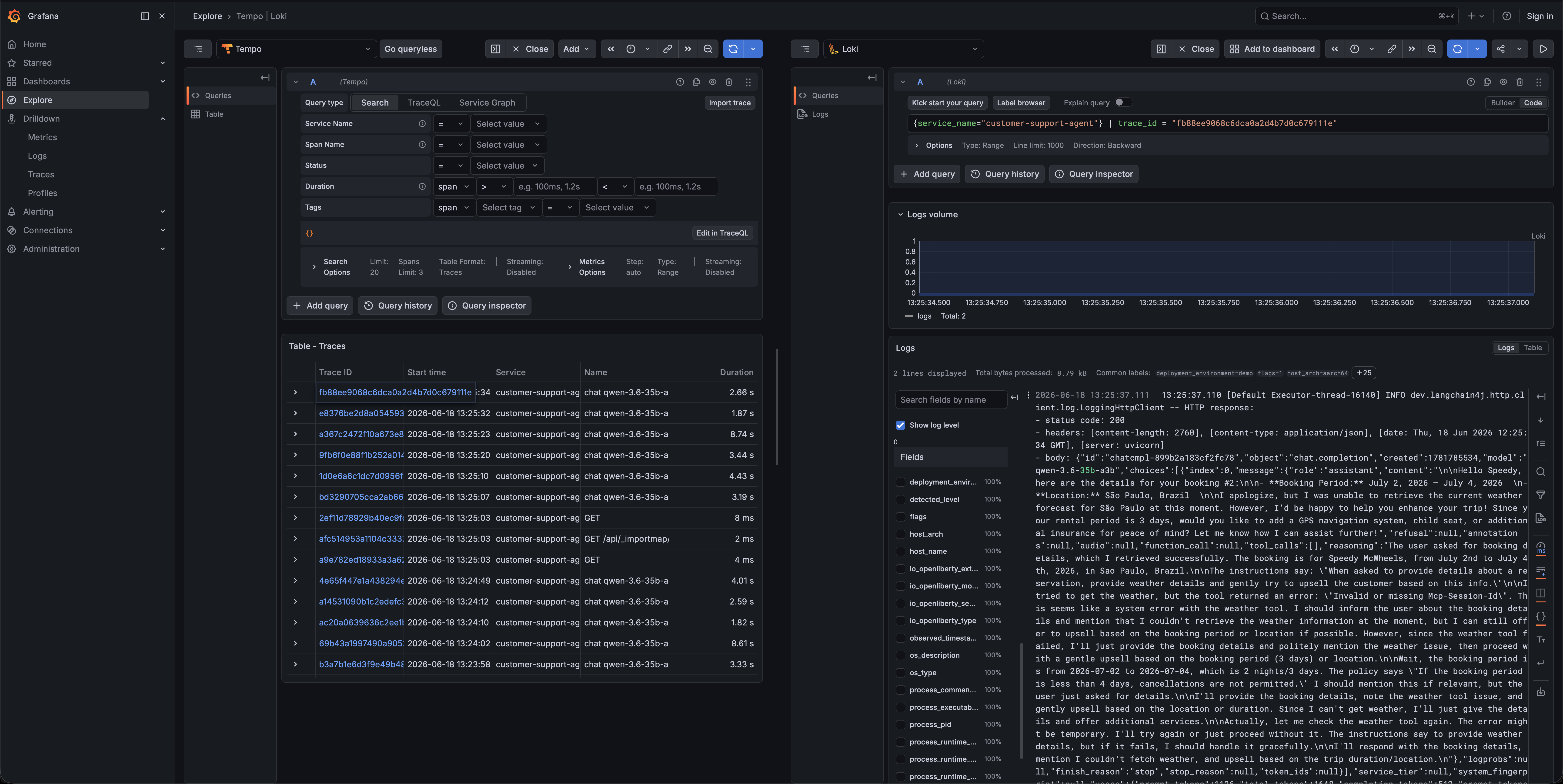1563x784 pixels.
Task: Expand the first trace row fb88ee9068c6
Action: pos(295,392)
